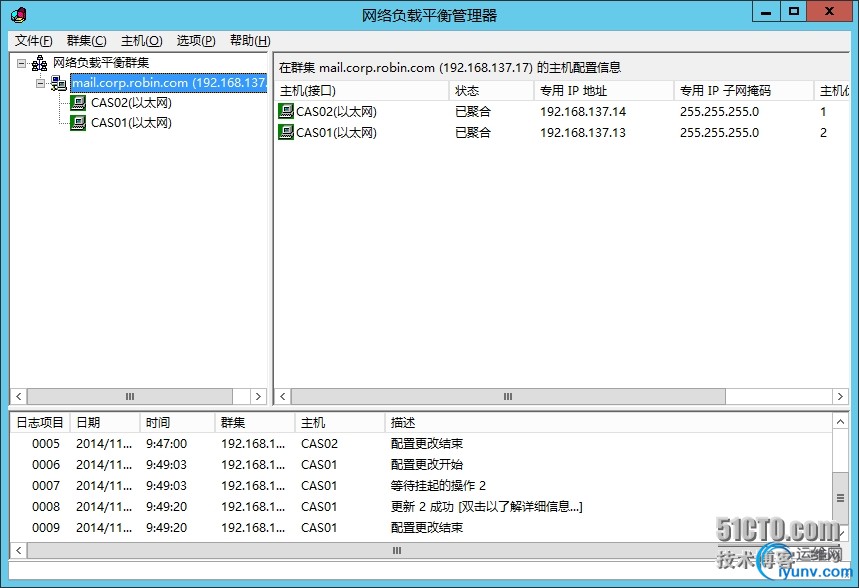Click log pane left scroll arrow
Viewport: 859px width, 588px height.
point(19,550)
